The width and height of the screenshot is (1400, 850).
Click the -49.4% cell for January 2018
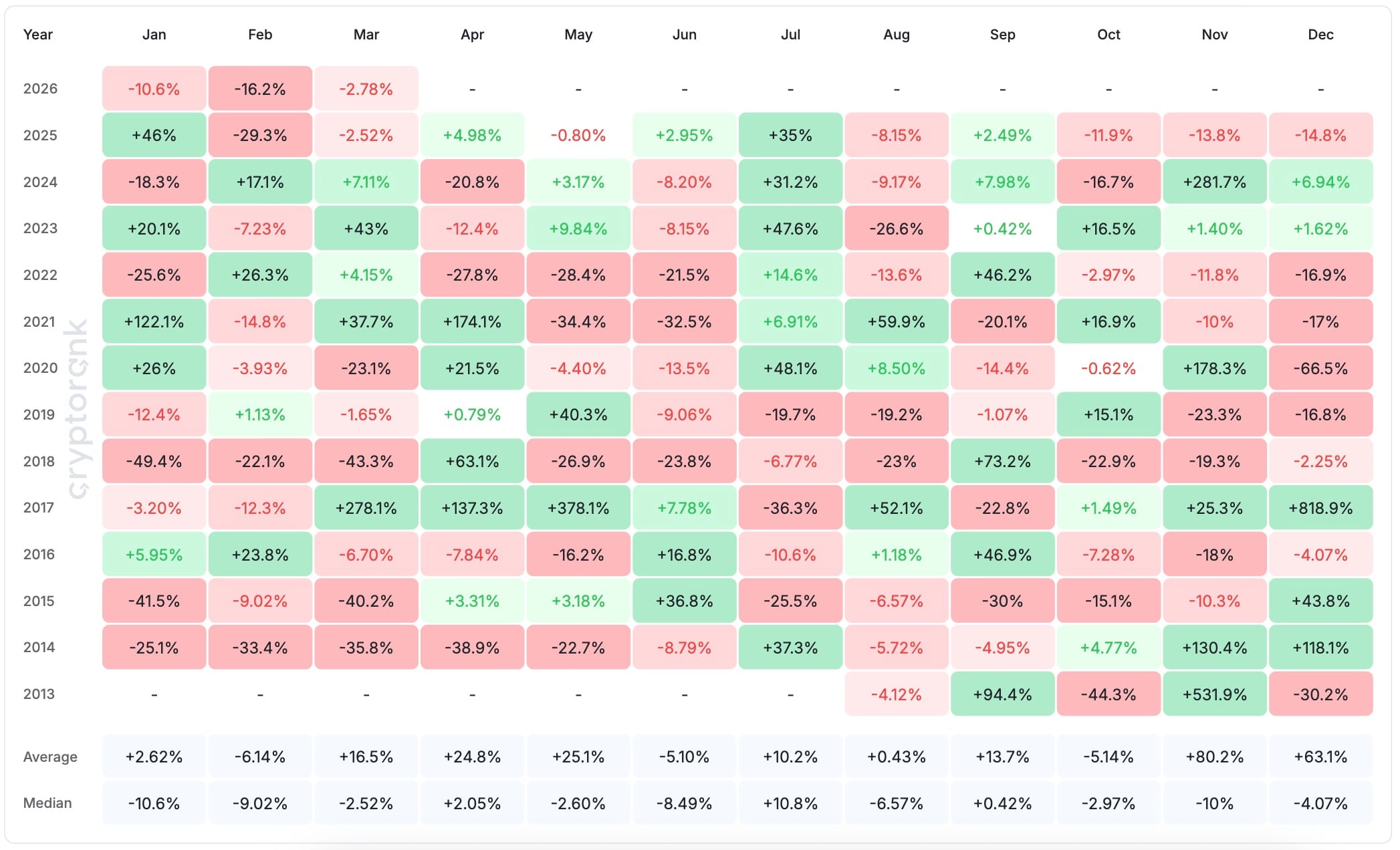pos(154,462)
